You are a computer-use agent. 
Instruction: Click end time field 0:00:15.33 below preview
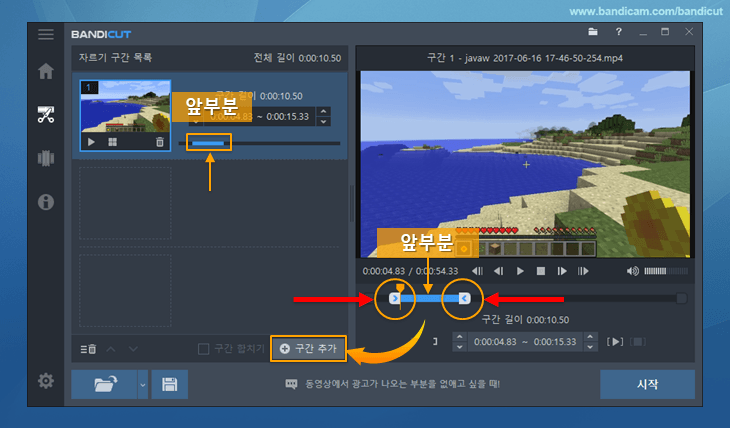pyautogui.click(x=555, y=342)
